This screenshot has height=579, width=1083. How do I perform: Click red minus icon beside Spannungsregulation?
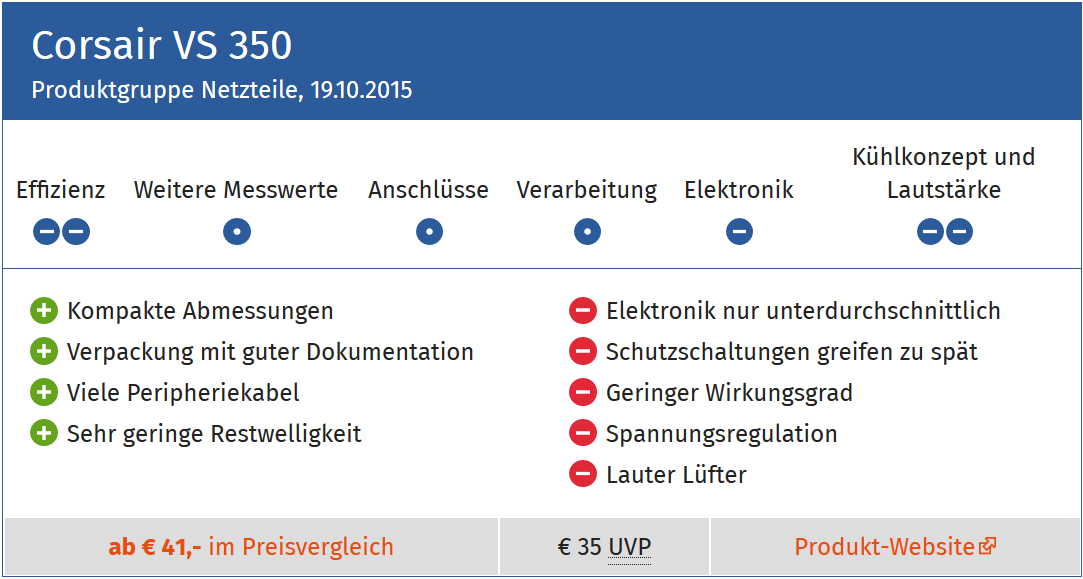click(x=582, y=433)
